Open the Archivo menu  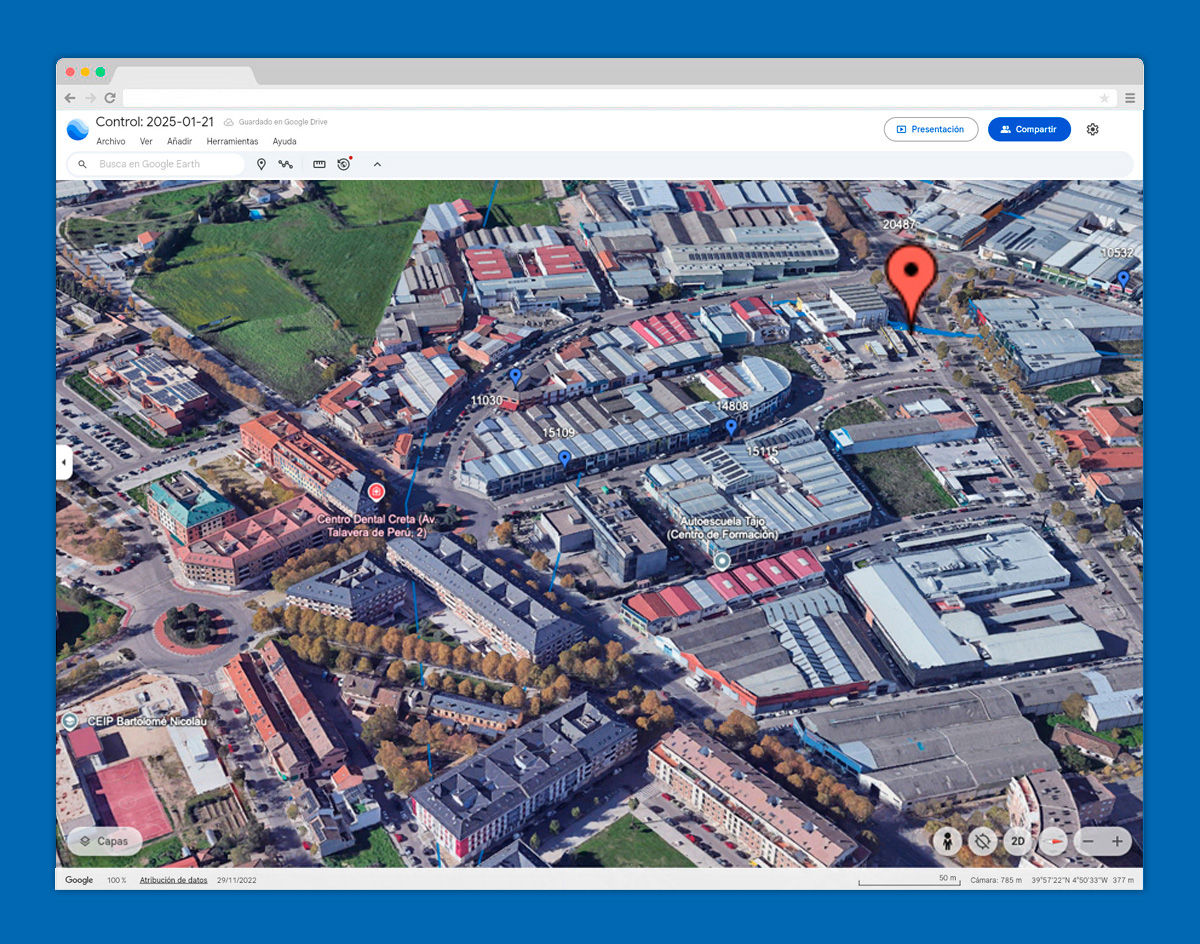(x=111, y=142)
